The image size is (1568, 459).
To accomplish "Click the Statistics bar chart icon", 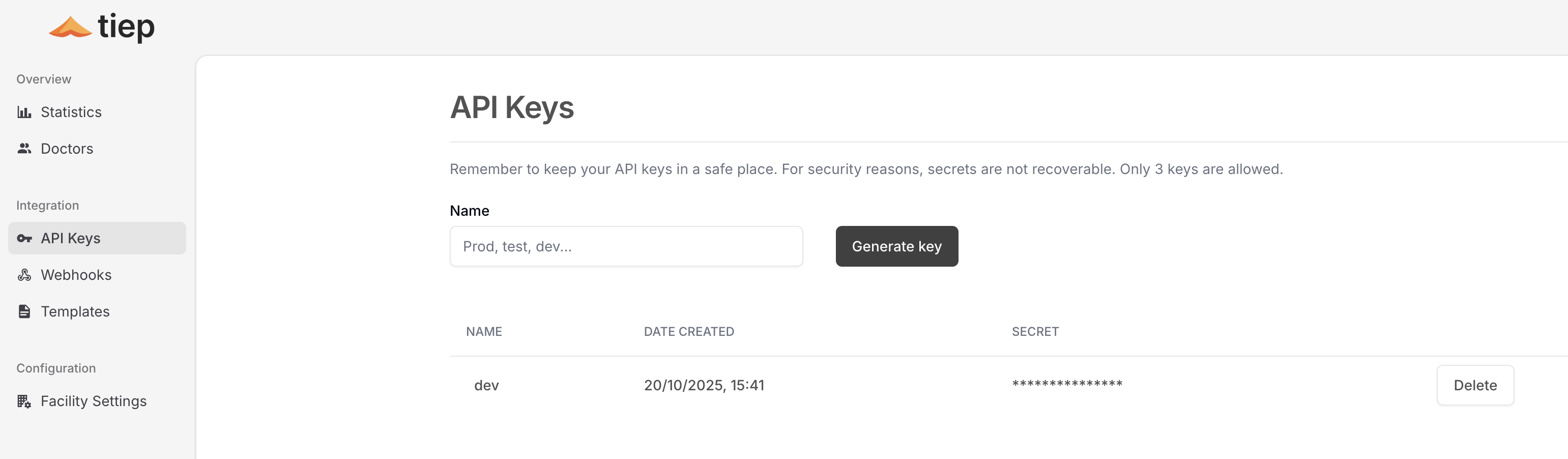I will coord(24,112).
